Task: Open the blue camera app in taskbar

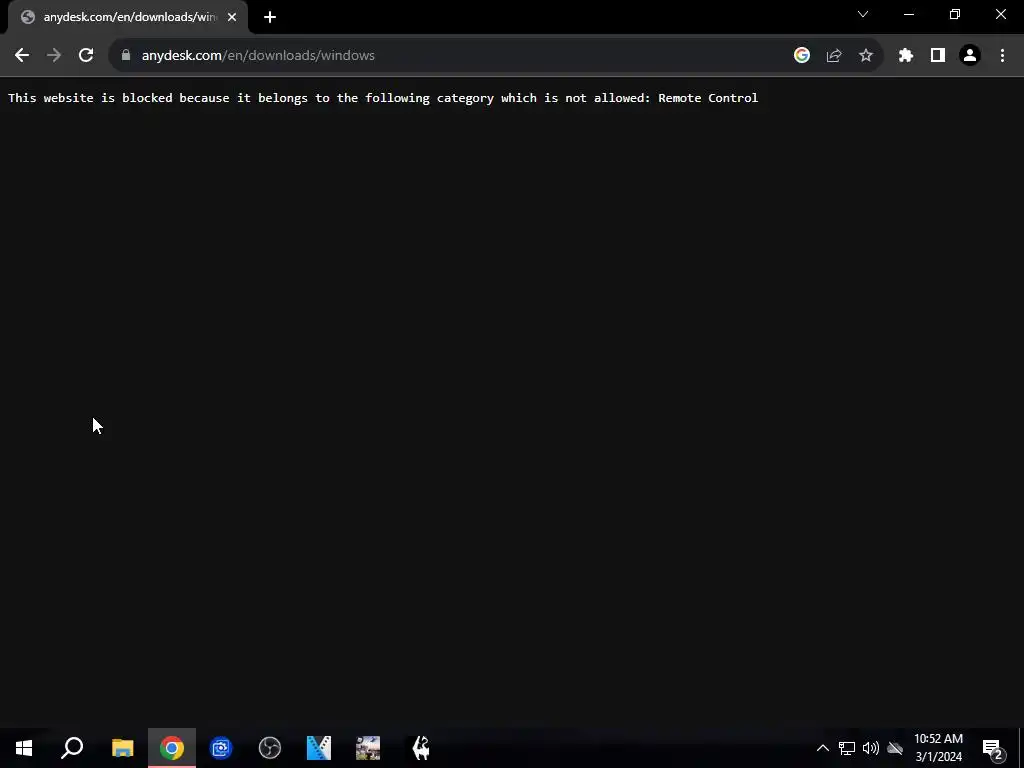Action: coord(221,748)
